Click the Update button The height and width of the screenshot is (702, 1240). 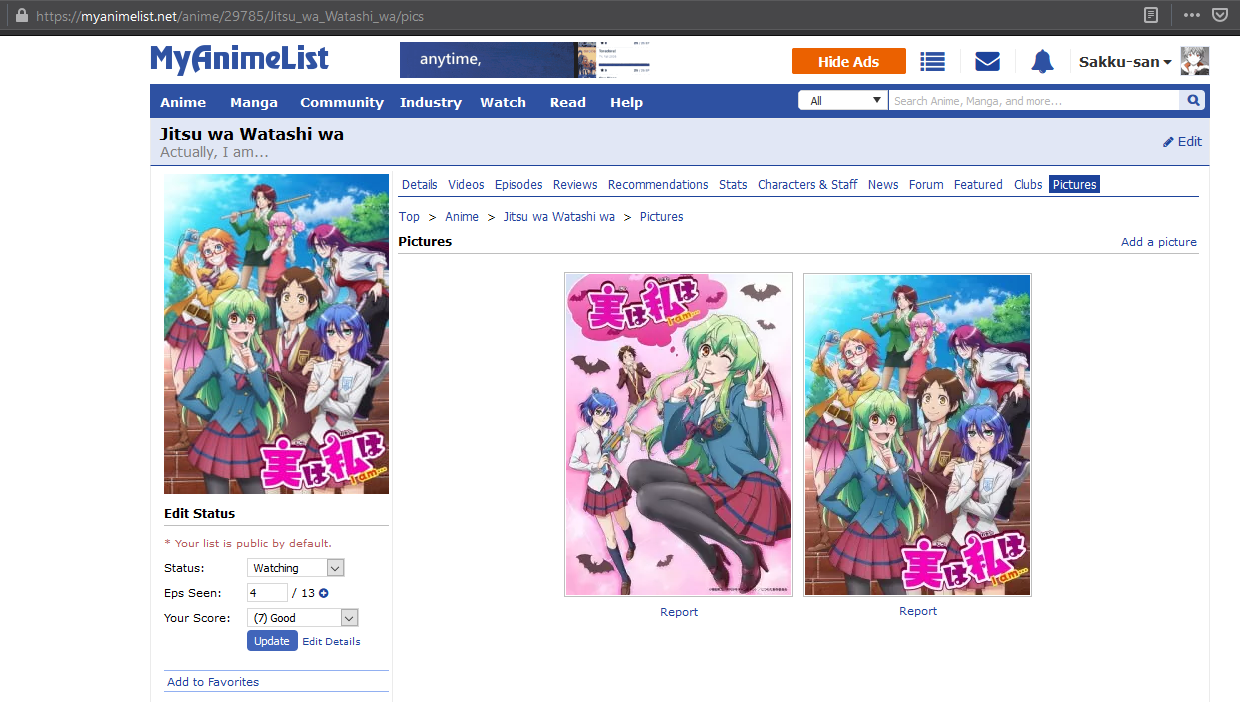[x=272, y=641]
